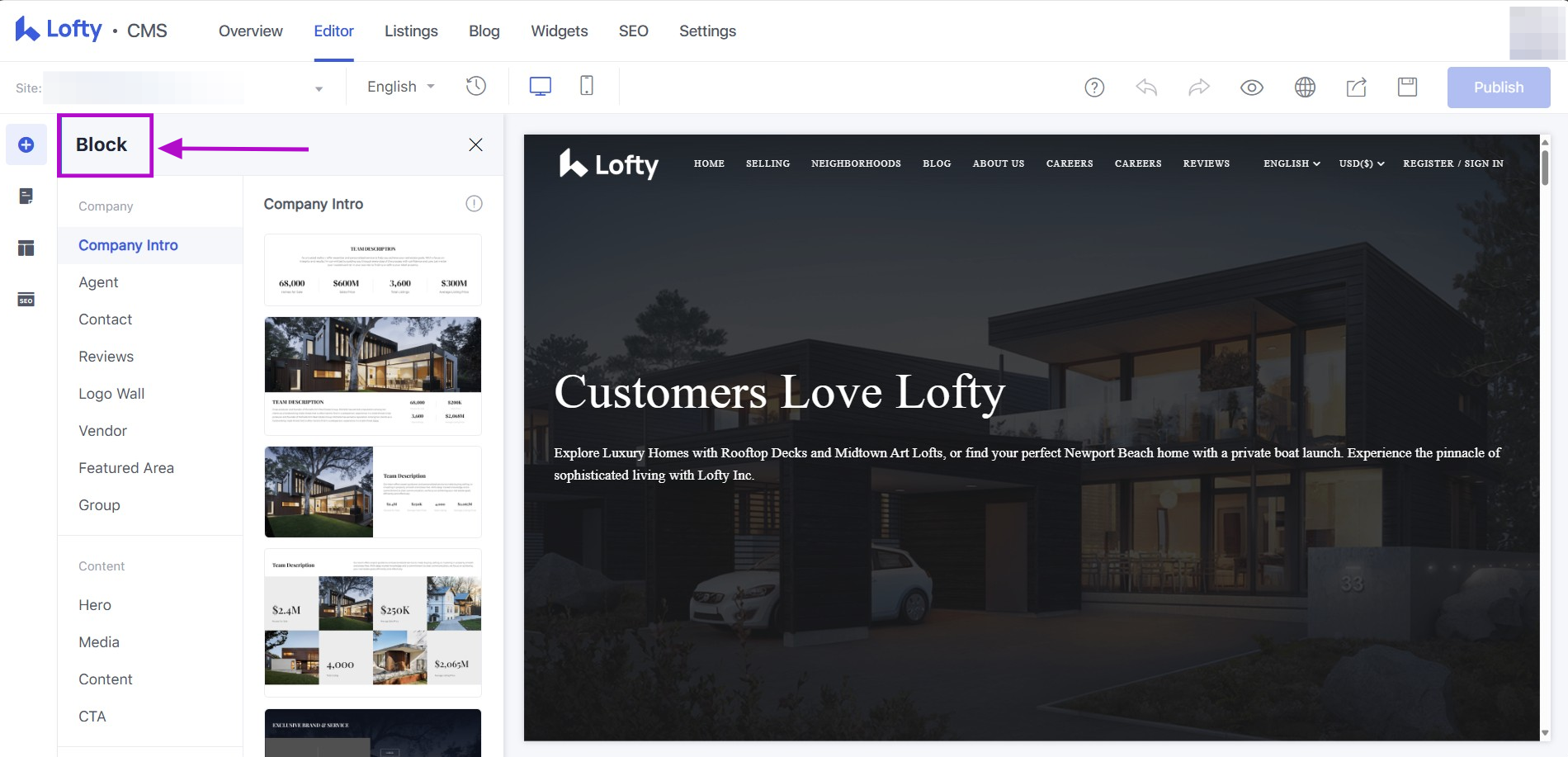Go to the Listings tab
The height and width of the screenshot is (757, 1568).
(411, 31)
